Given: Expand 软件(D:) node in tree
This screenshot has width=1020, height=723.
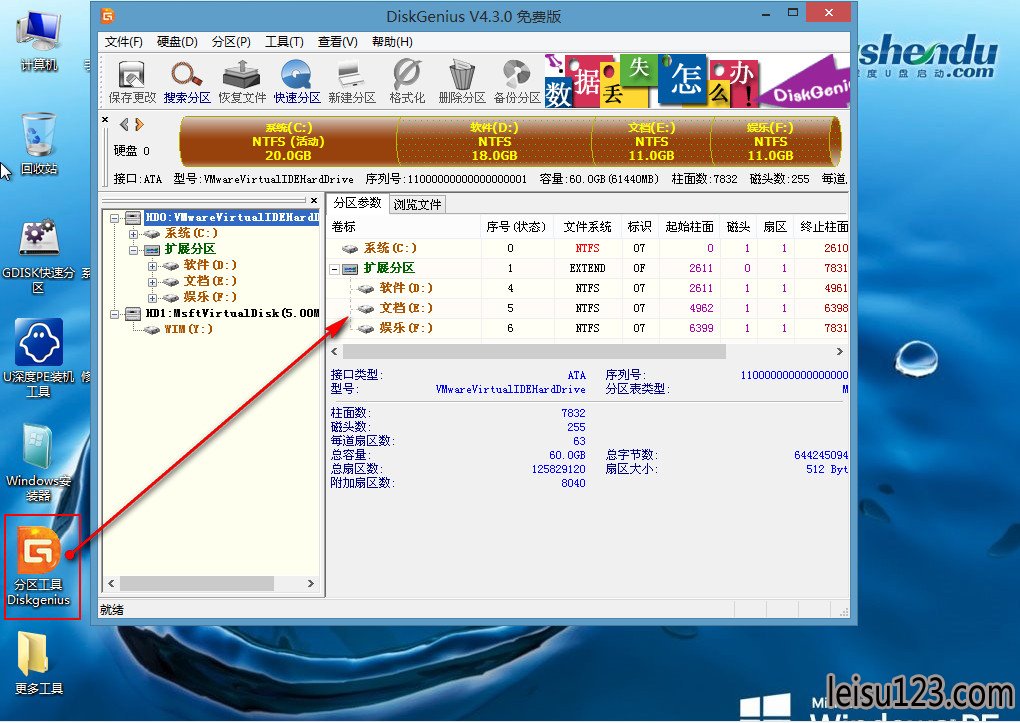Looking at the screenshot, I should tap(152, 266).
